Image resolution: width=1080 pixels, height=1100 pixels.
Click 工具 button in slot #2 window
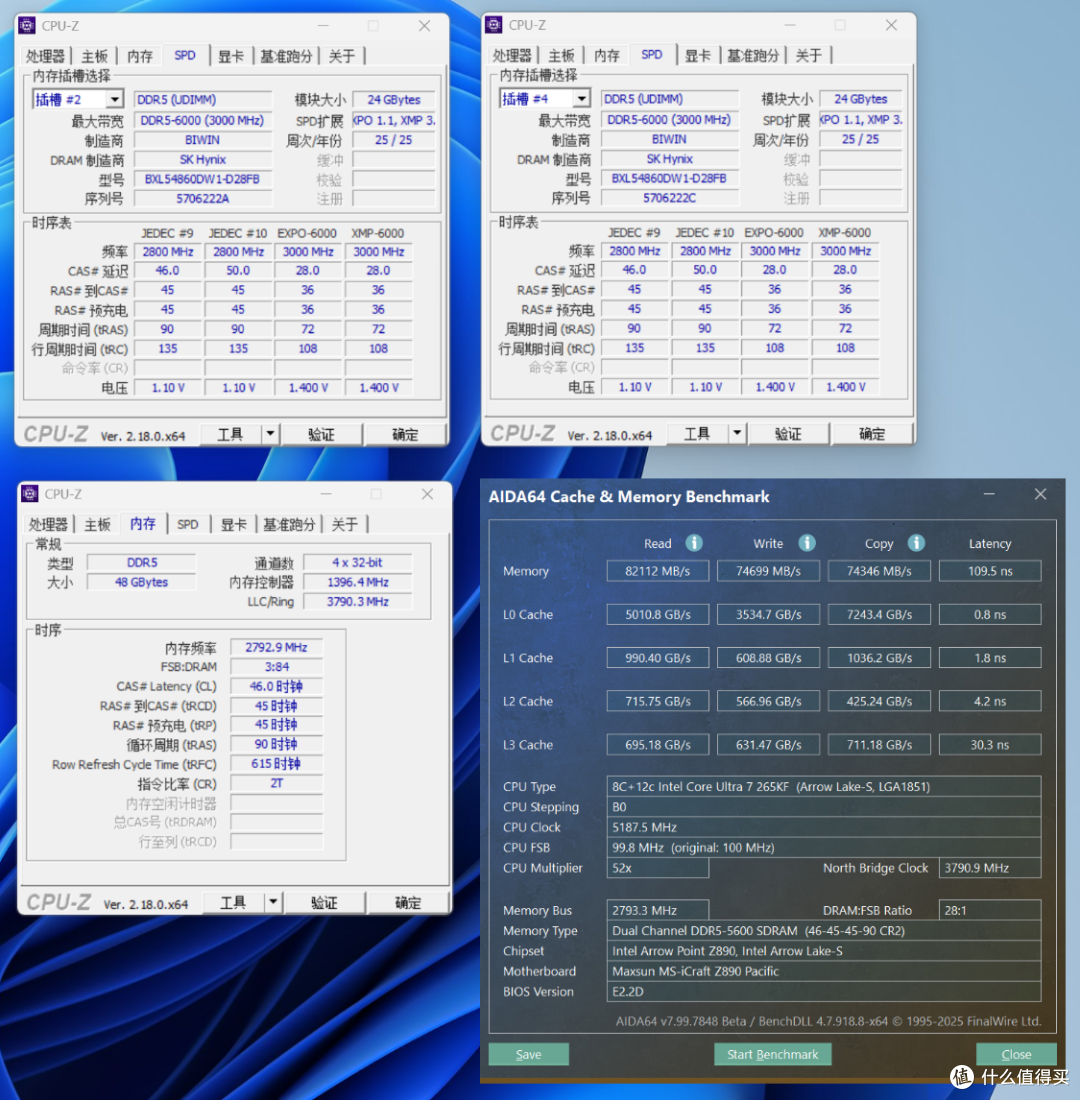[x=231, y=434]
